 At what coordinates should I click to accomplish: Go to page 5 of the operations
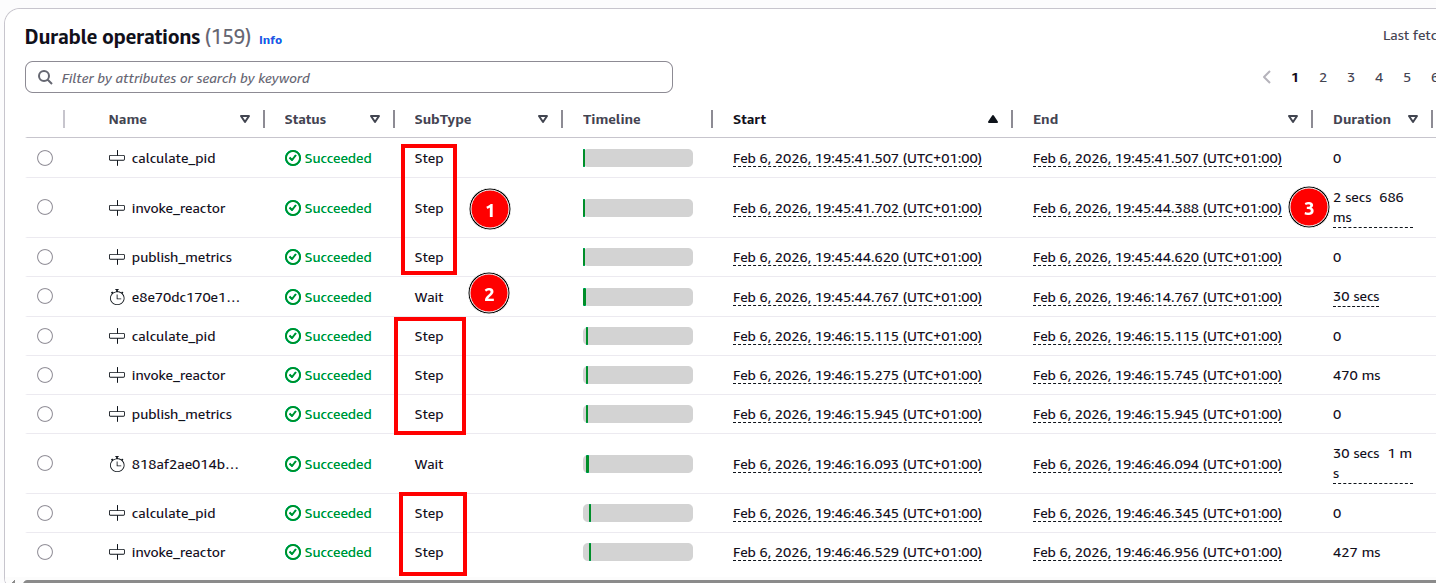coord(1407,77)
